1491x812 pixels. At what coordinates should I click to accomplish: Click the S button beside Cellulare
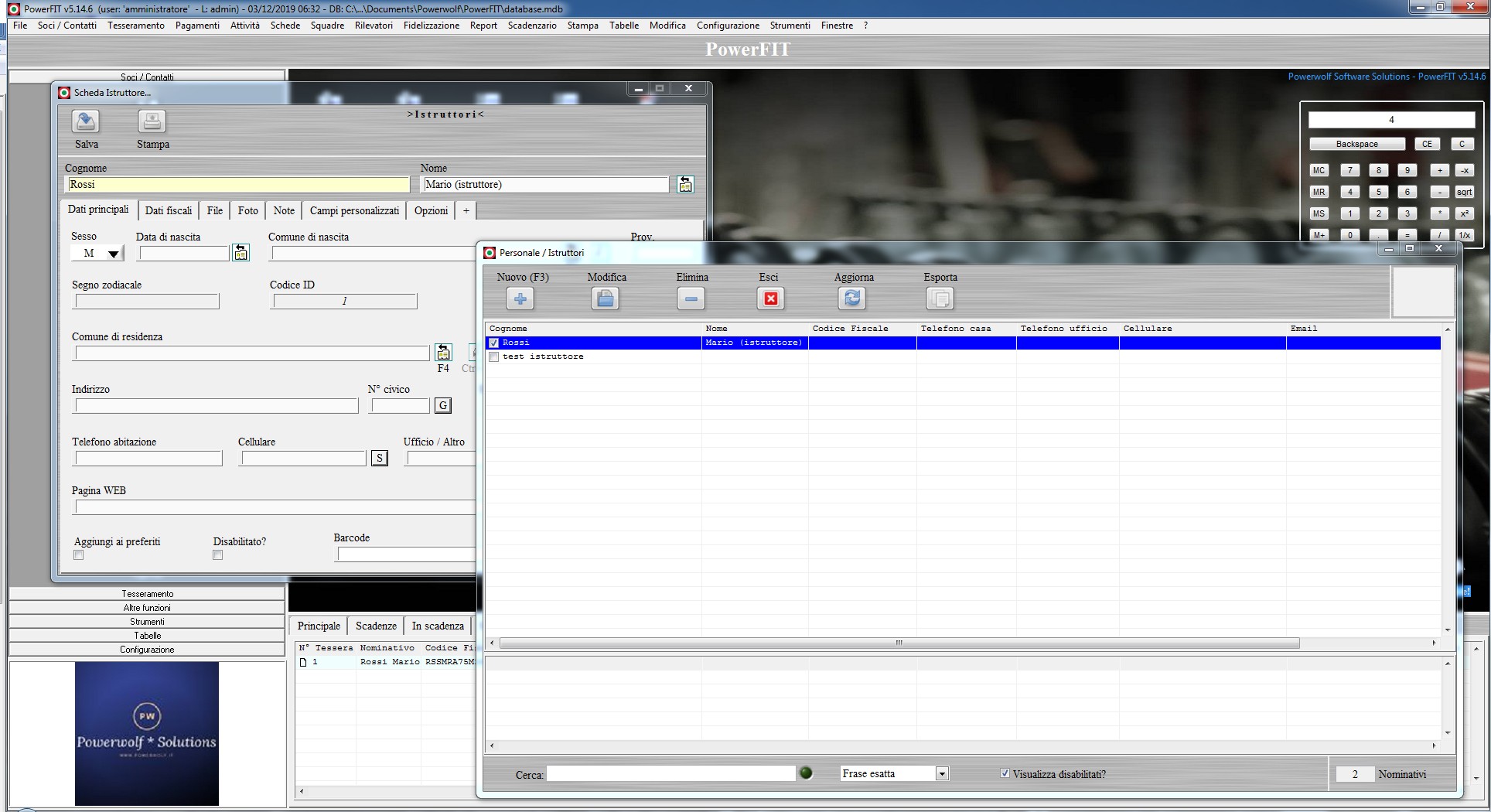[x=380, y=458]
